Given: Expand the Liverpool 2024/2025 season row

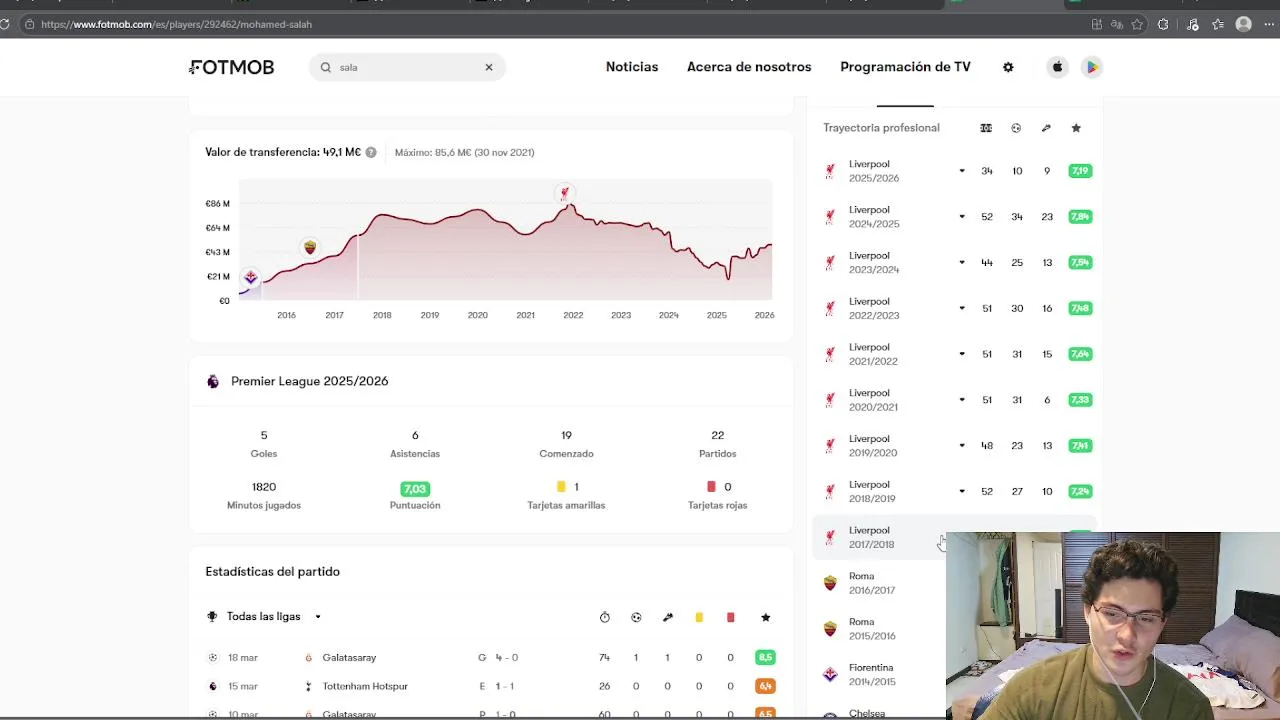Looking at the screenshot, I should pos(962,217).
